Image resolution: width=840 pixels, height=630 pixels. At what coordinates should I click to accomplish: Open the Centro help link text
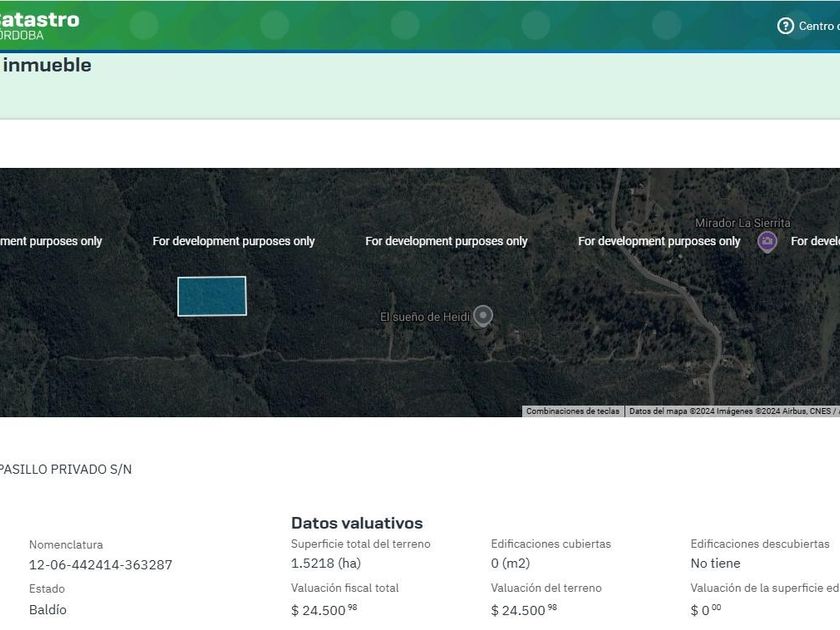pos(819,26)
